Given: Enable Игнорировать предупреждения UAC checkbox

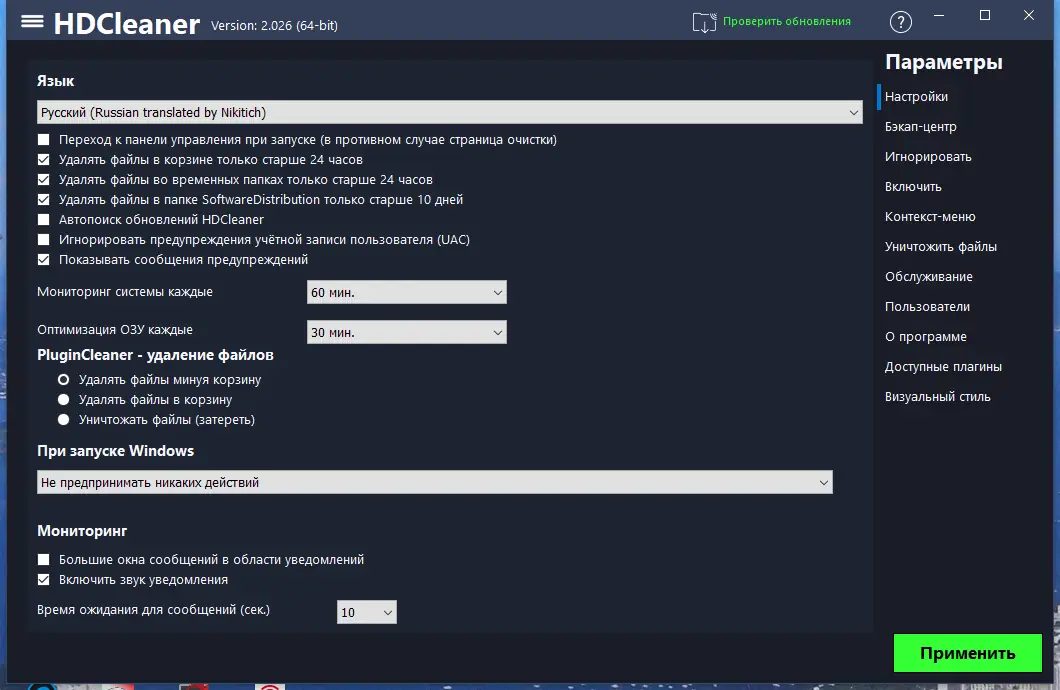Looking at the screenshot, I should tap(44, 239).
